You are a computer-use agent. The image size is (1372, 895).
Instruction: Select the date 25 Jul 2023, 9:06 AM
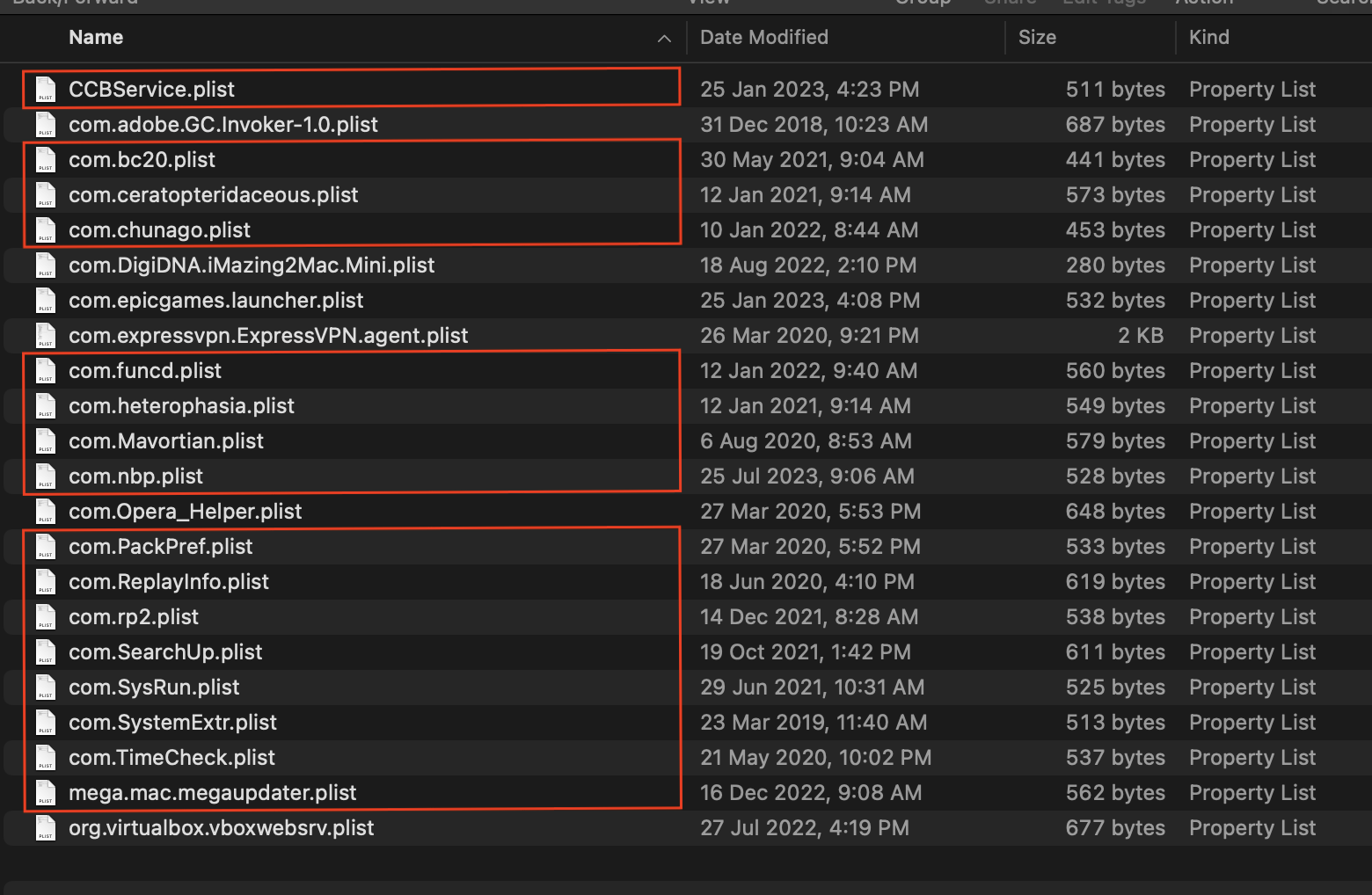(807, 476)
